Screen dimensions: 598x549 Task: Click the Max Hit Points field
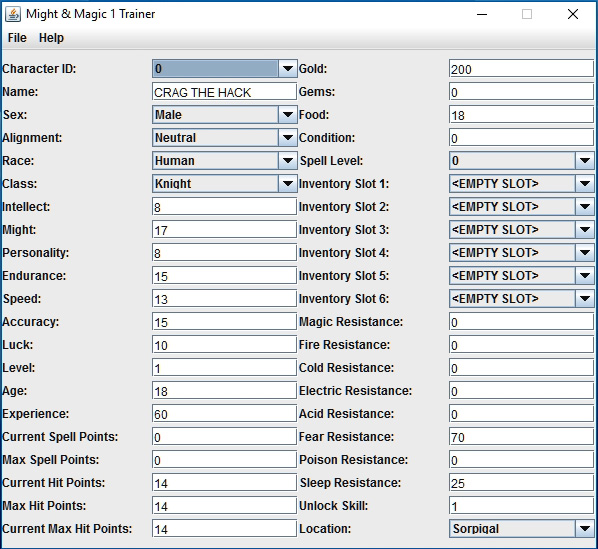pyautogui.click(x=224, y=506)
